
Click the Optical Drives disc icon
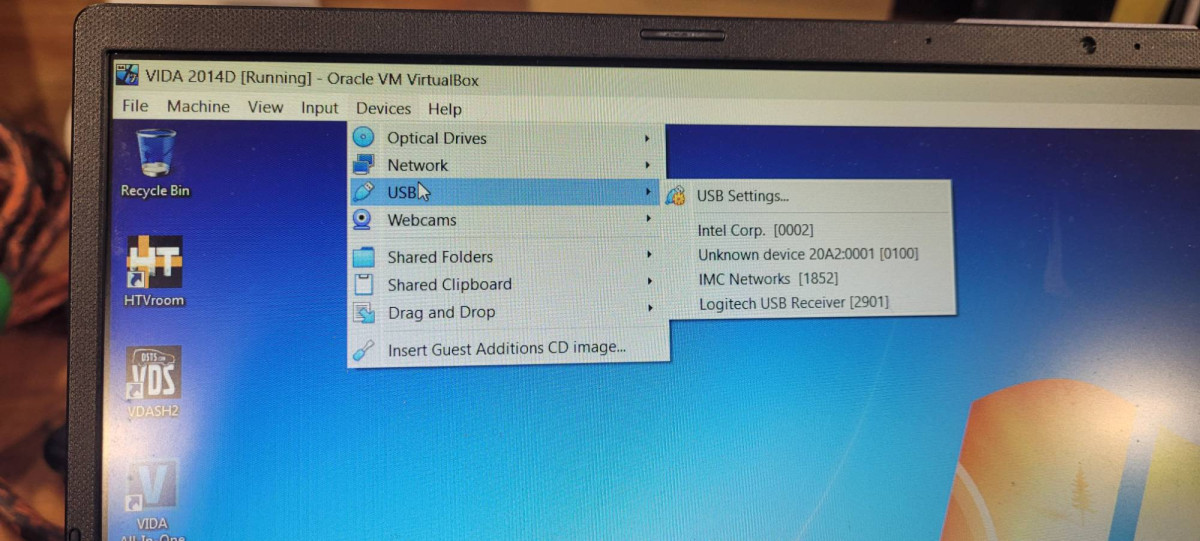click(x=364, y=138)
